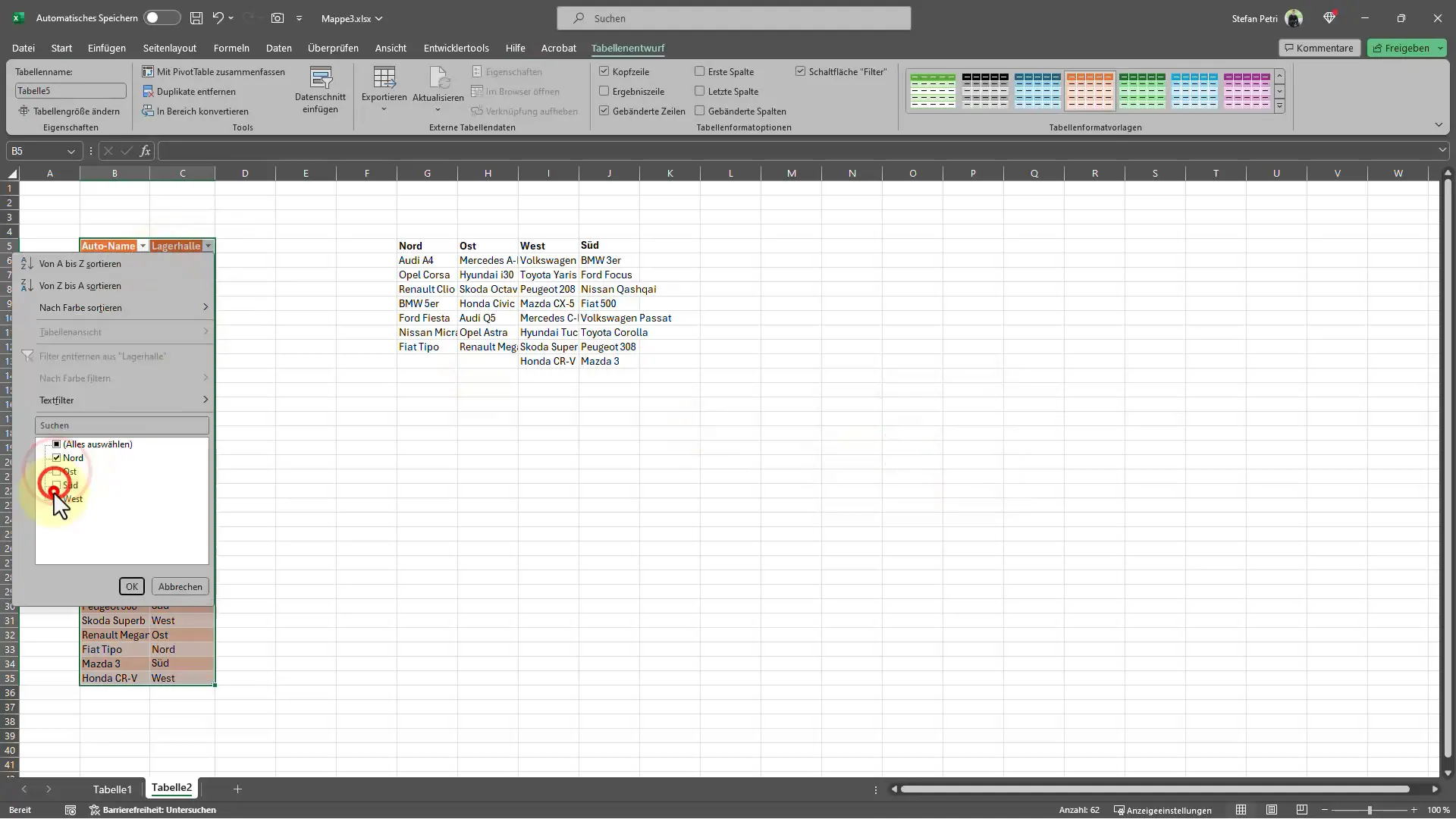Open Kommentare comments pane

point(1319,48)
